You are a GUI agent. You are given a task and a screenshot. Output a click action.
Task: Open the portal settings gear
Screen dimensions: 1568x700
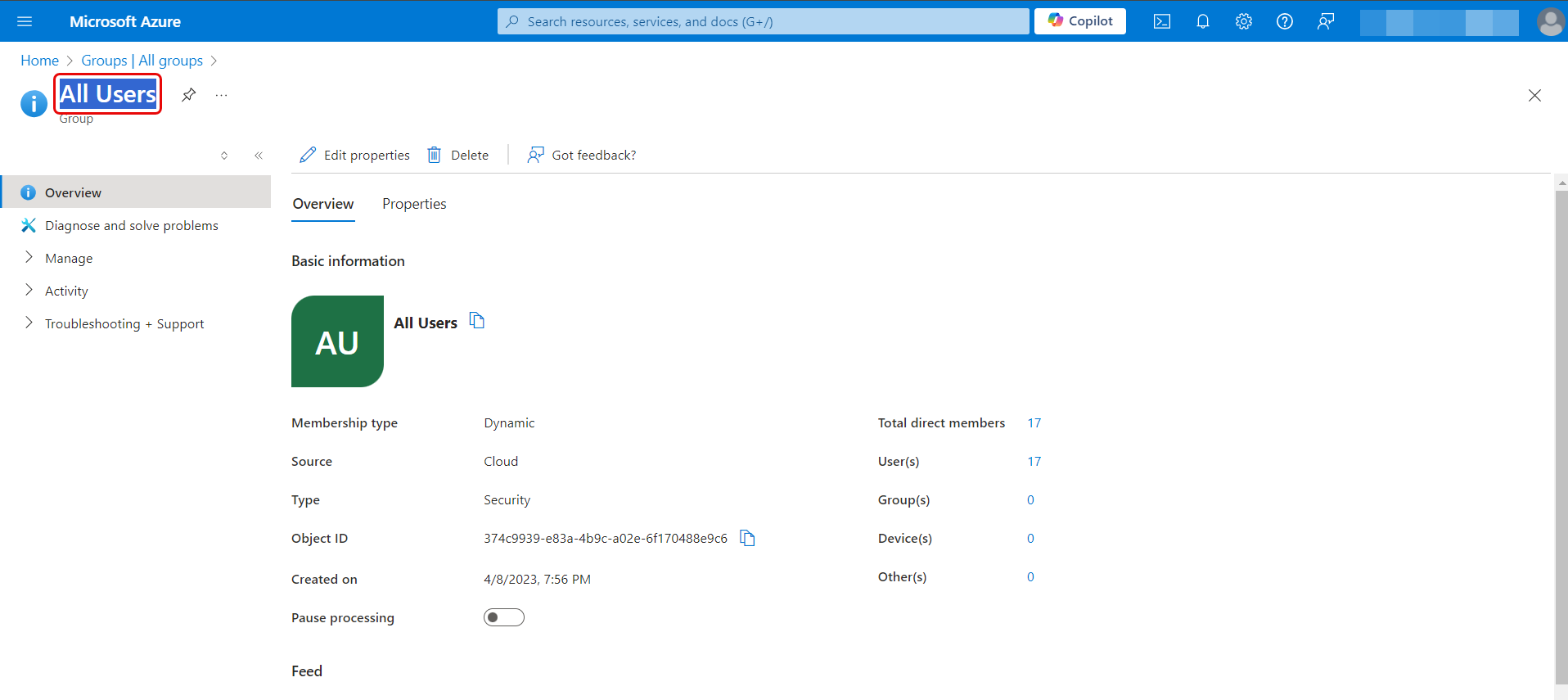coord(1243,21)
